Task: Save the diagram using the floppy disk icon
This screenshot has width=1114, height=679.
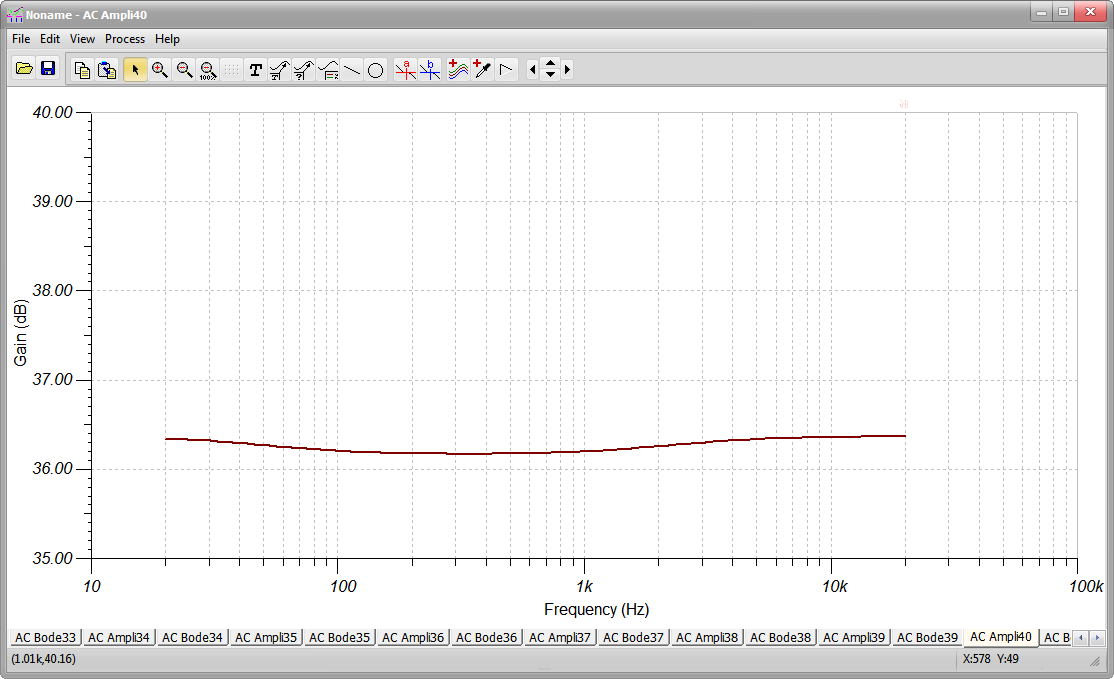Action: pos(48,69)
